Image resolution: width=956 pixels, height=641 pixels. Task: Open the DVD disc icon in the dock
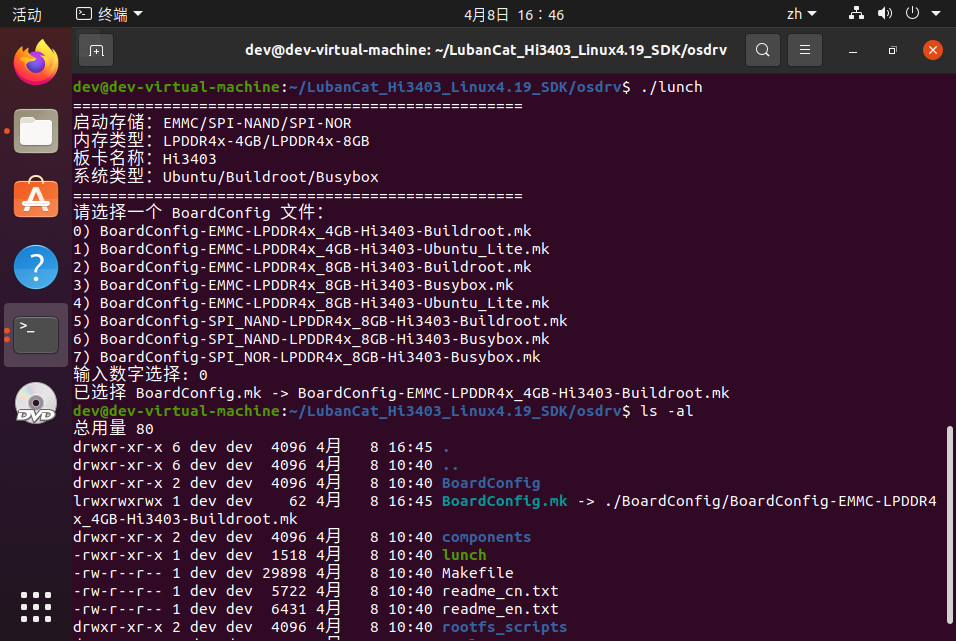click(x=36, y=403)
